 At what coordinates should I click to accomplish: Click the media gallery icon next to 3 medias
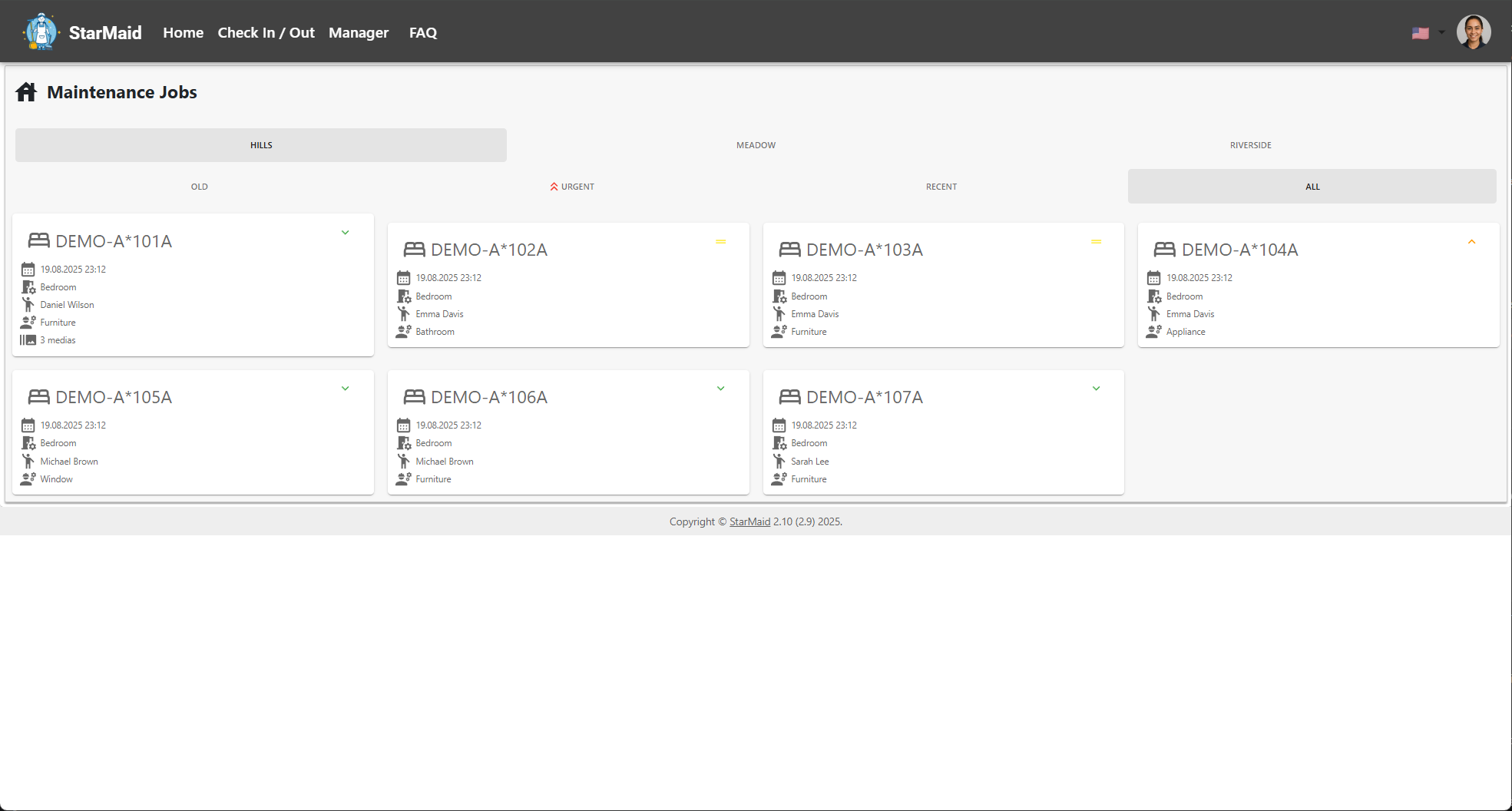(x=28, y=340)
